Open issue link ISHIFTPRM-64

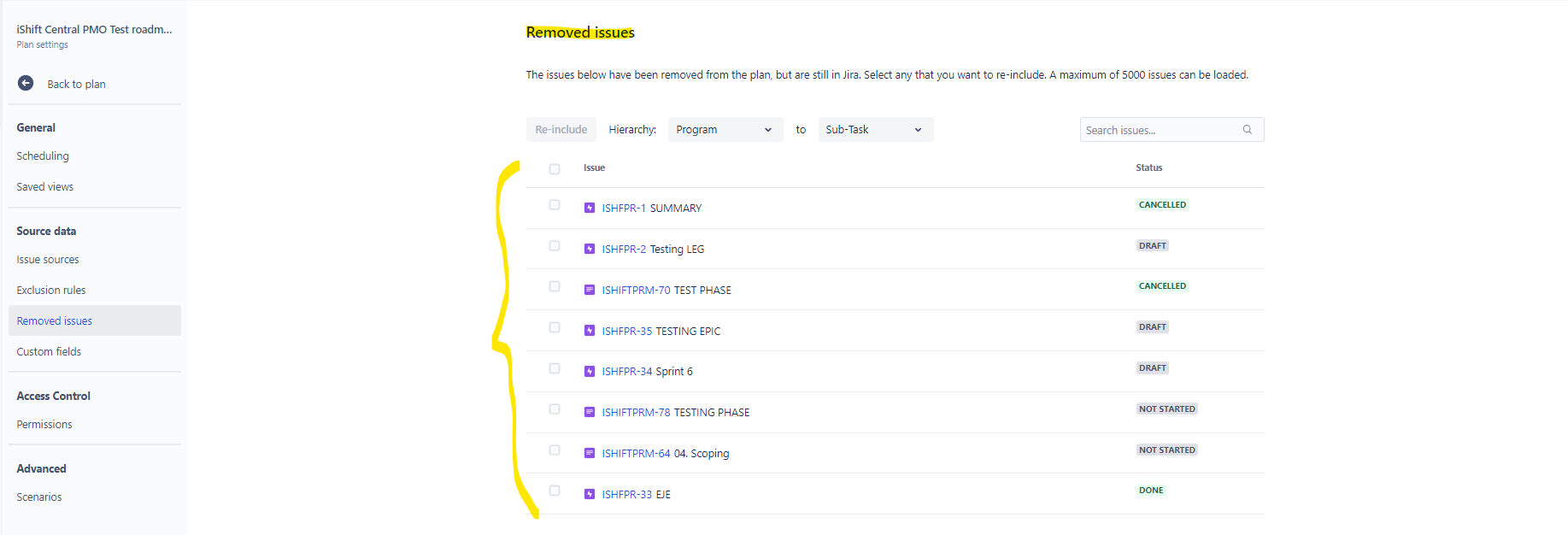point(636,453)
